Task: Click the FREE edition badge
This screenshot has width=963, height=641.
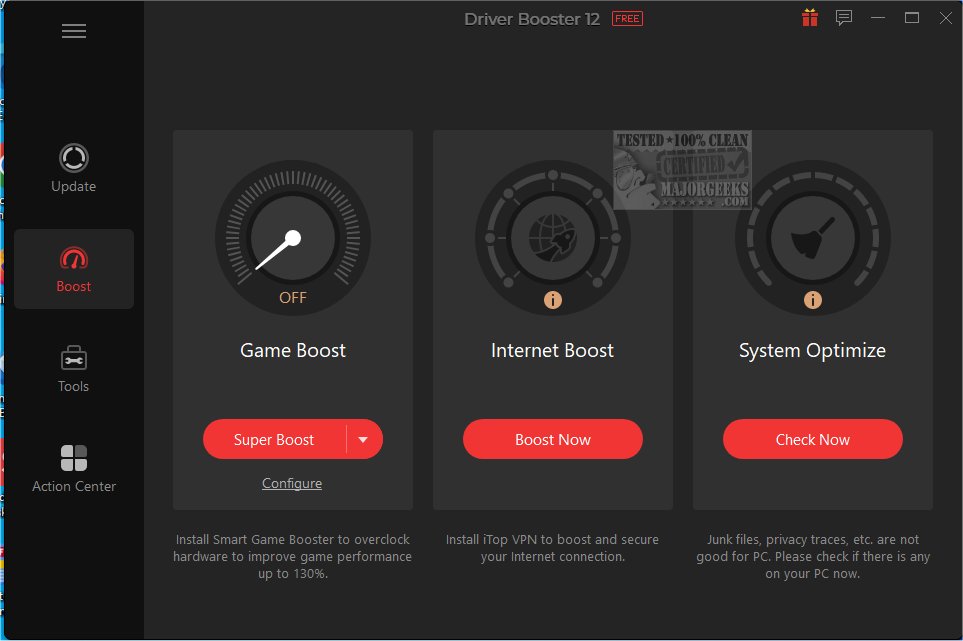Action: point(627,18)
